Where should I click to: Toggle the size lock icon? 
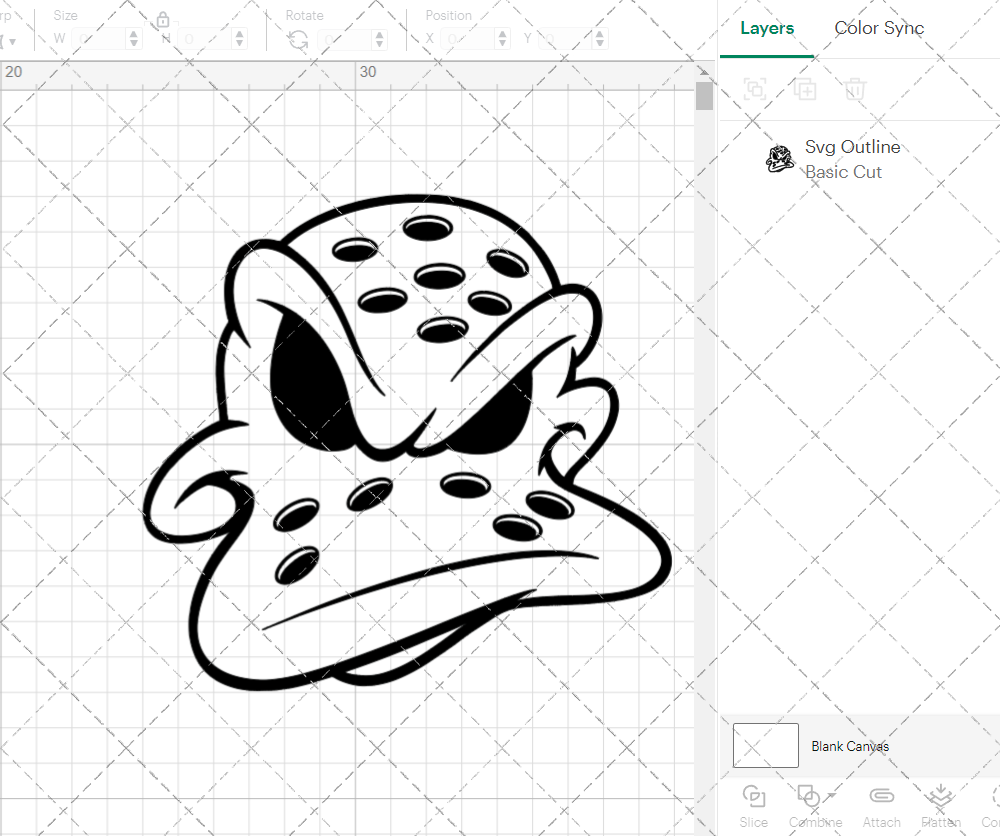pos(163,20)
